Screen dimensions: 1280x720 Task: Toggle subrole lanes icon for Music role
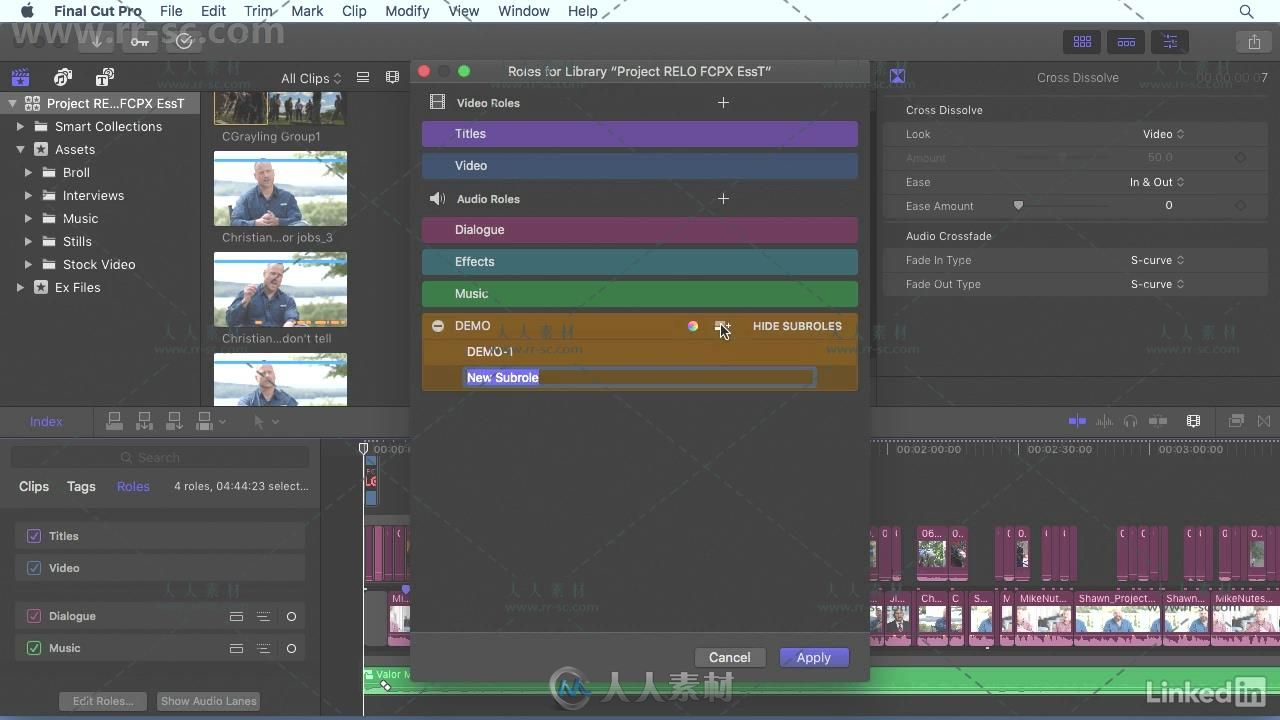pos(263,648)
